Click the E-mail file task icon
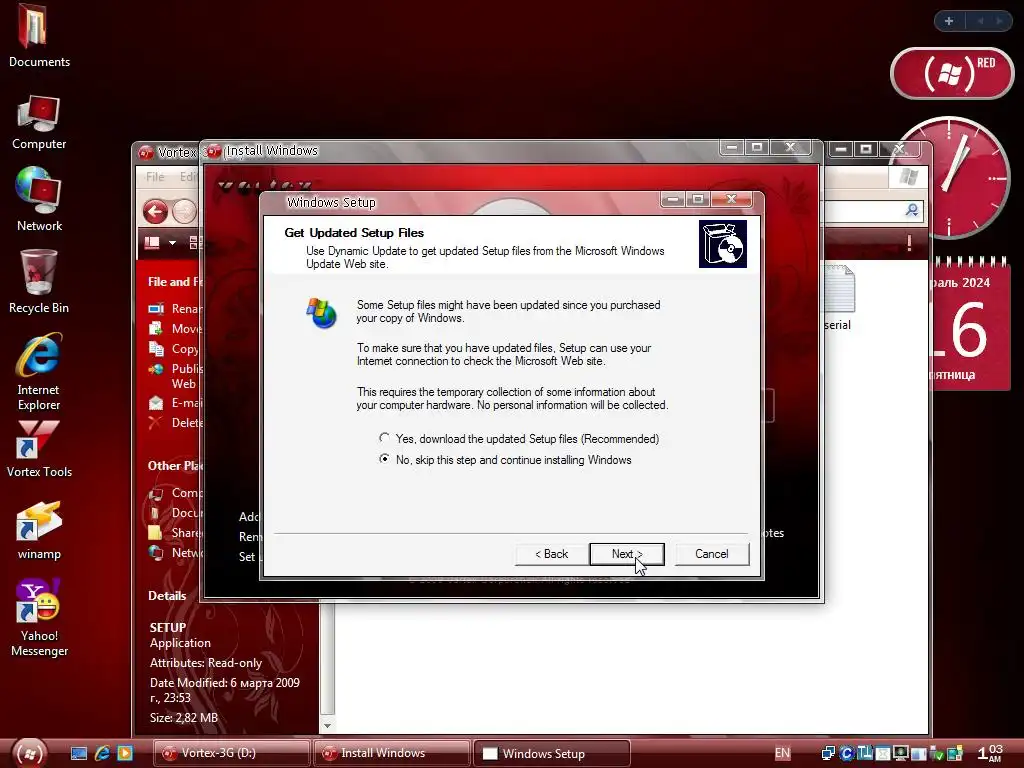Screen dimensions: 1024x768 click(x=156, y=403)
